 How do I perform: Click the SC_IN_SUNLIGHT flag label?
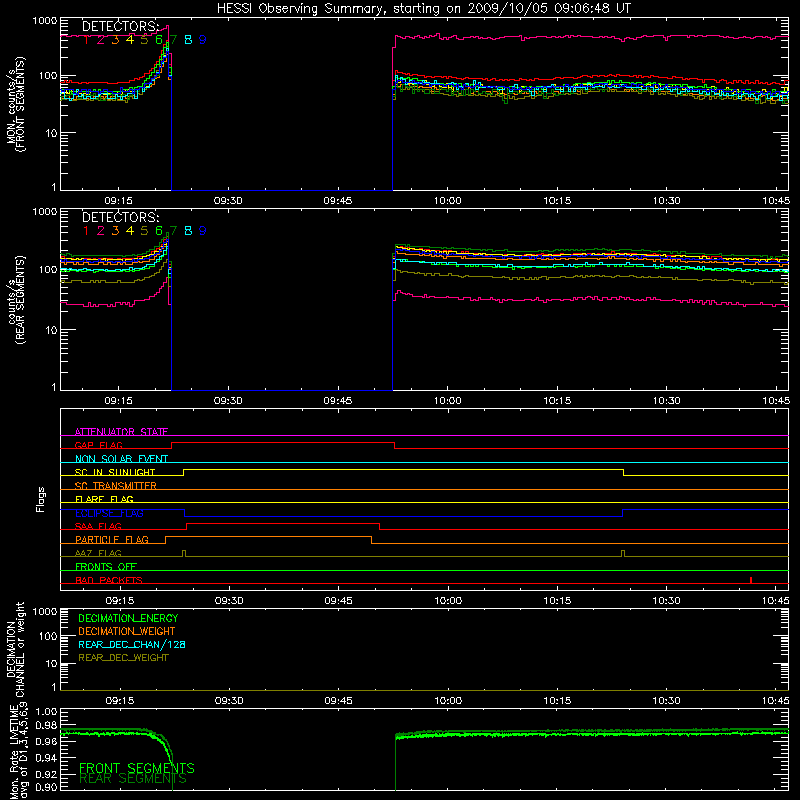pos(115,472)
